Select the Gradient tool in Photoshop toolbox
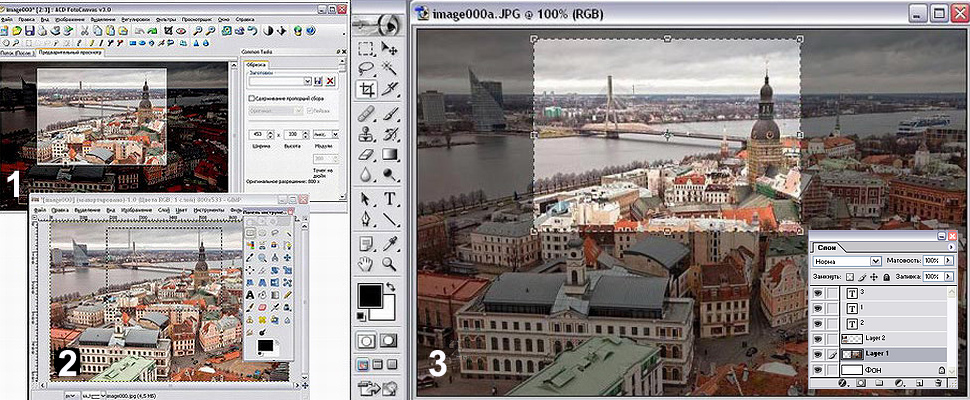The width and height of the screenshot is (970, 400). coord(389,154)
